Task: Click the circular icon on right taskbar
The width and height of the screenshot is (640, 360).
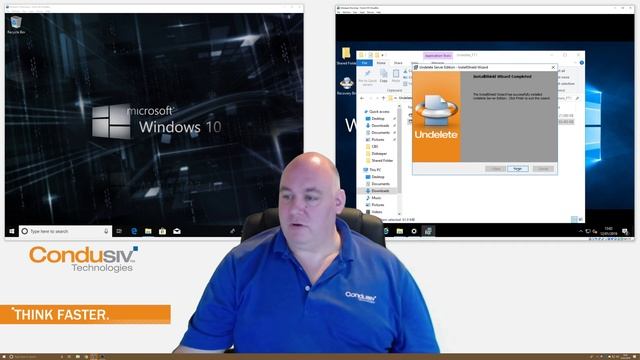Action: 414,231
